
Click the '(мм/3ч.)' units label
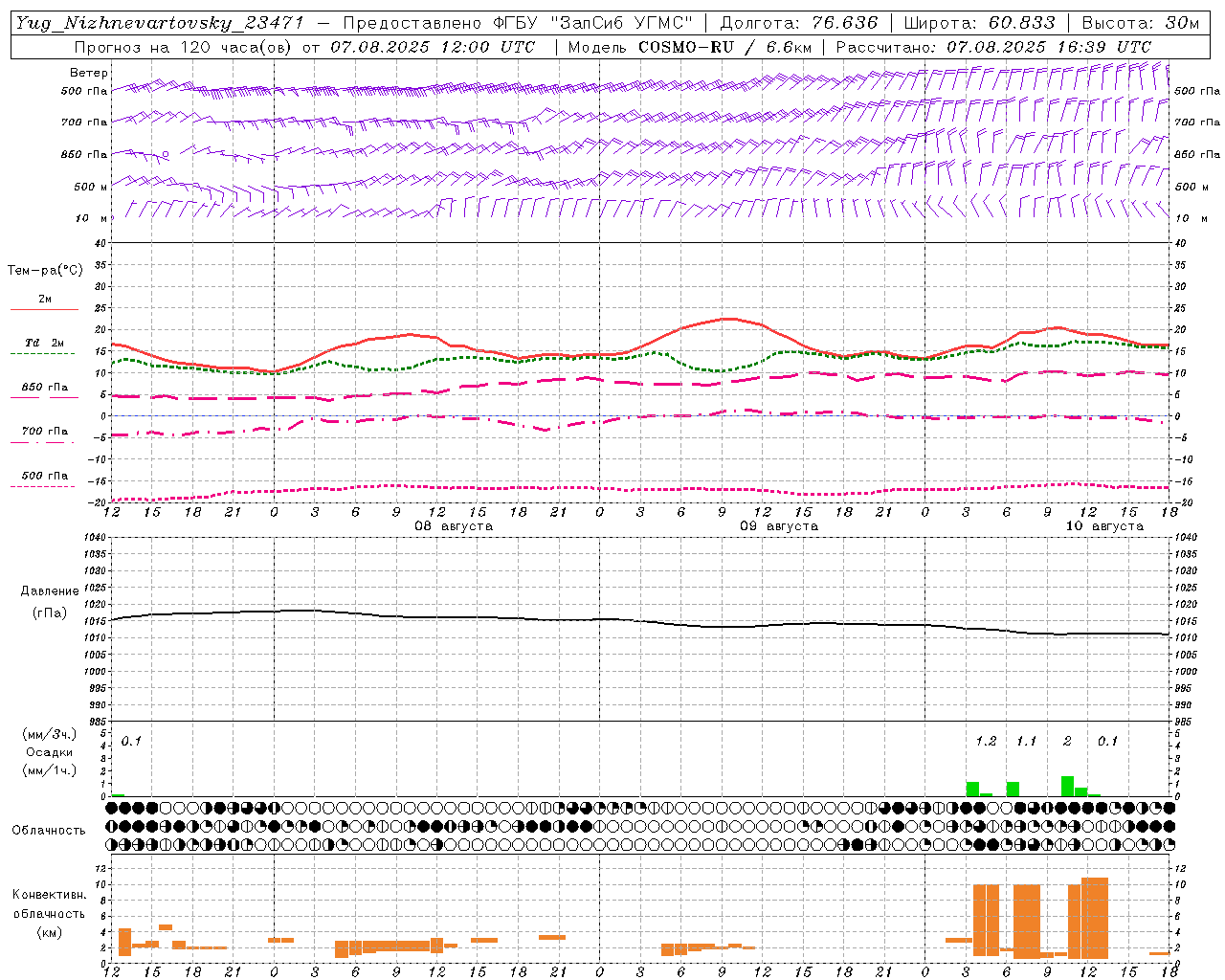[x=50, y=734]
